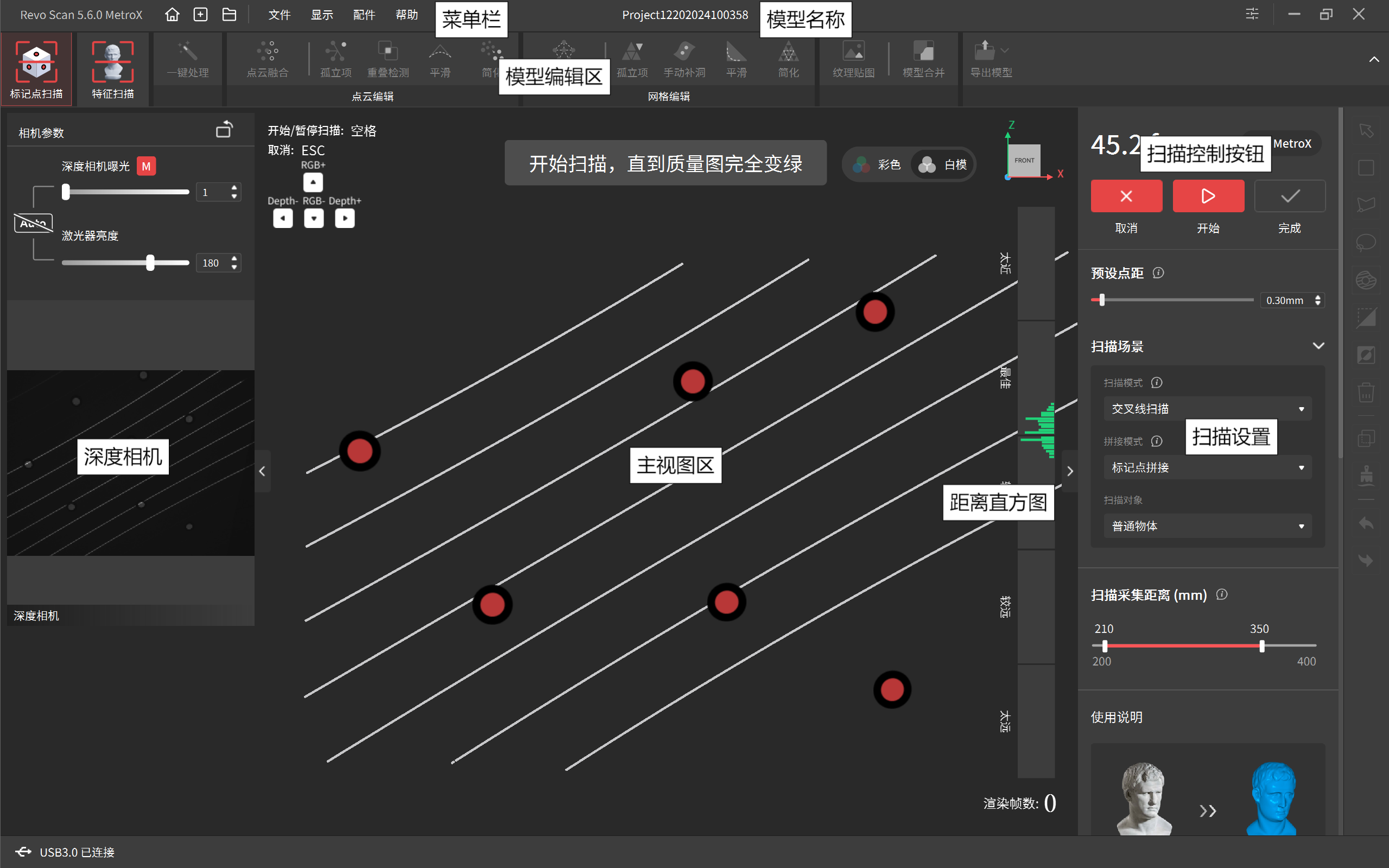Toggle 彩色 color display mode

tap(877, 165)
